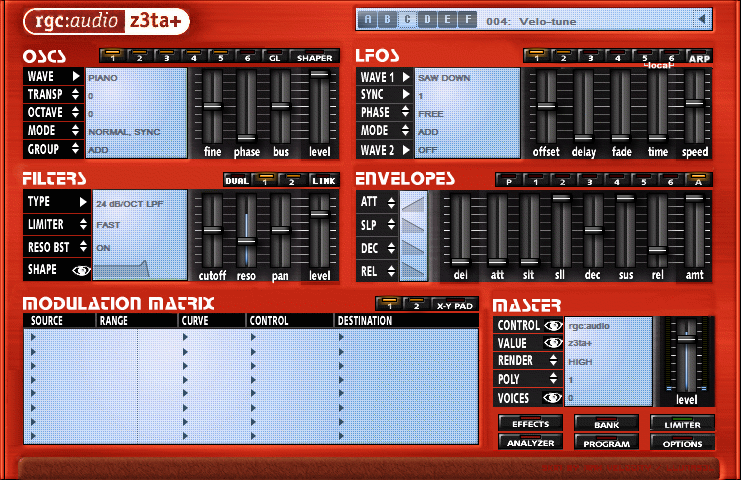Click the modulation matrix page 2 button
741x480 pixels.
(x=416, y=304)
